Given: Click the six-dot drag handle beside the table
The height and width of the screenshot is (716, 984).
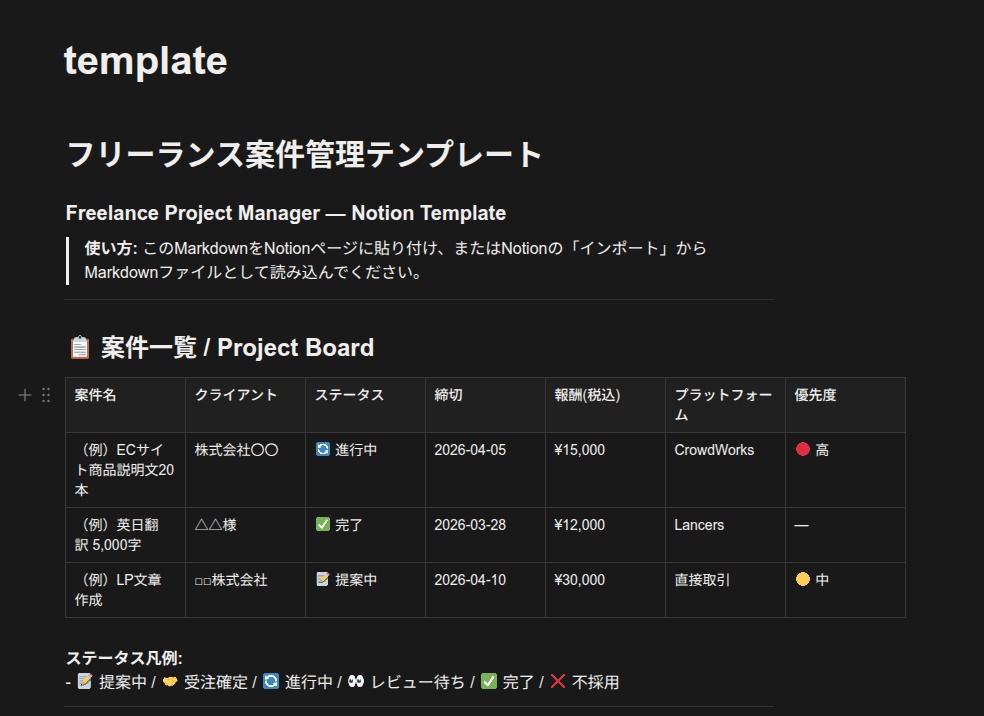Looking at the screenshot, I should [x=45, y=395].
